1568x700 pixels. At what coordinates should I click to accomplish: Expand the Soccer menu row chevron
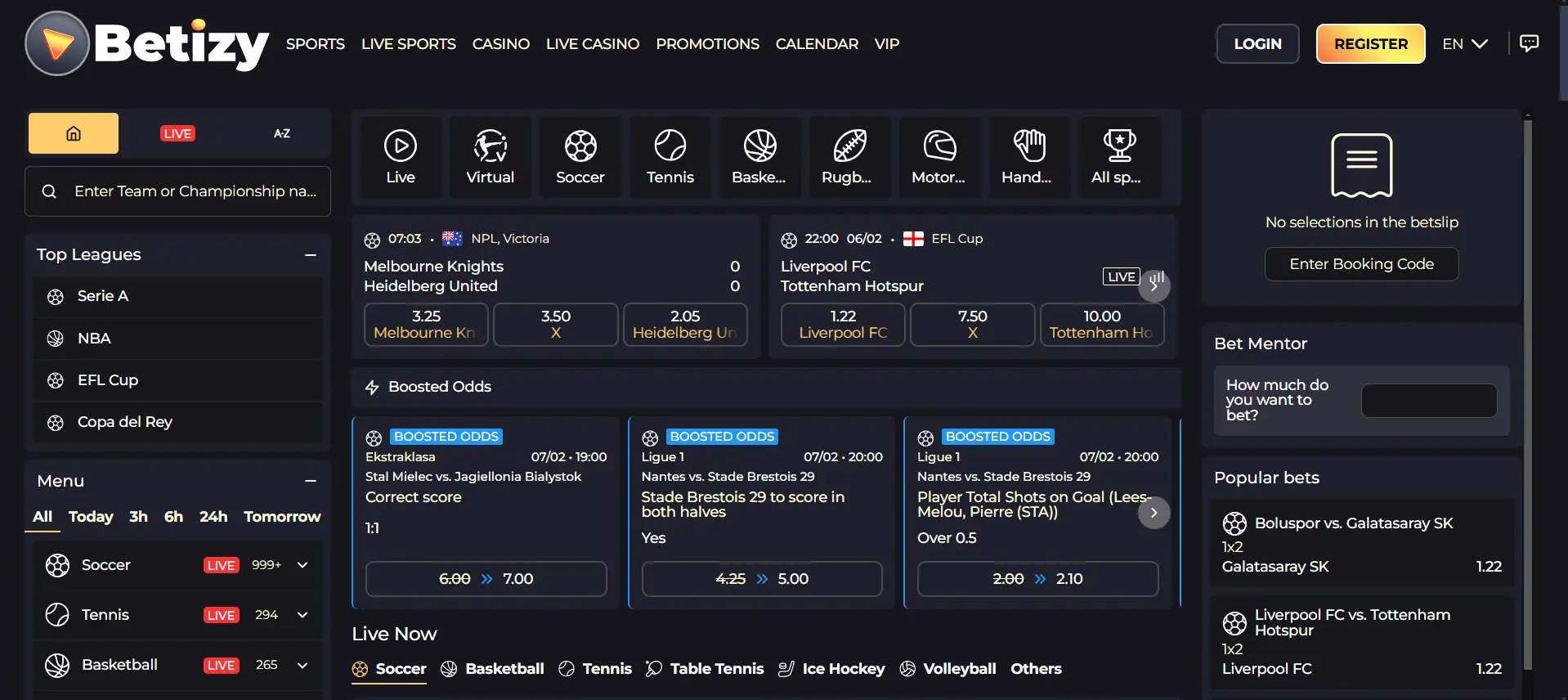click(302, 565)
